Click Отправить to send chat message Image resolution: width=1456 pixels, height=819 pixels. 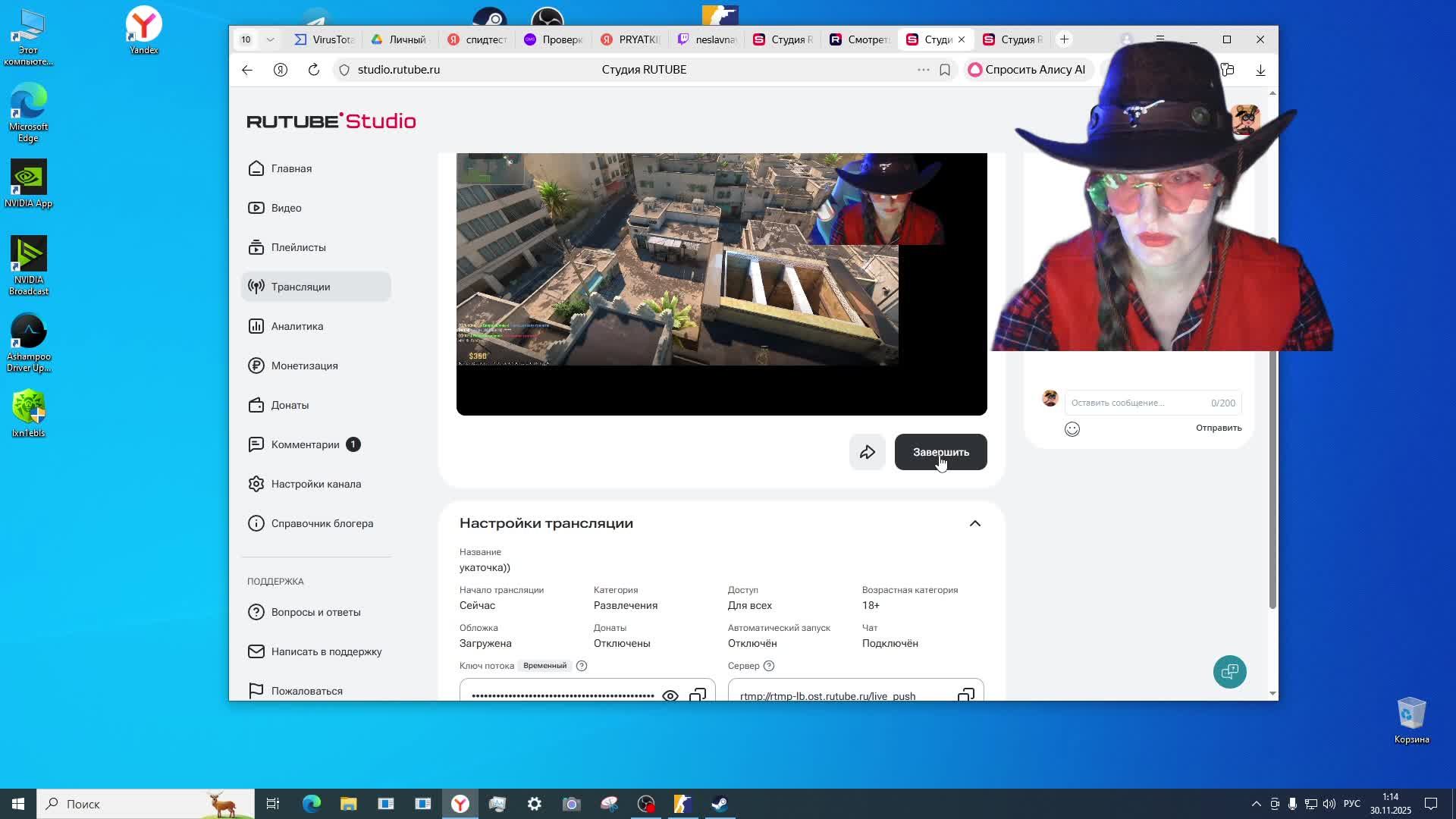point(1218,428)
